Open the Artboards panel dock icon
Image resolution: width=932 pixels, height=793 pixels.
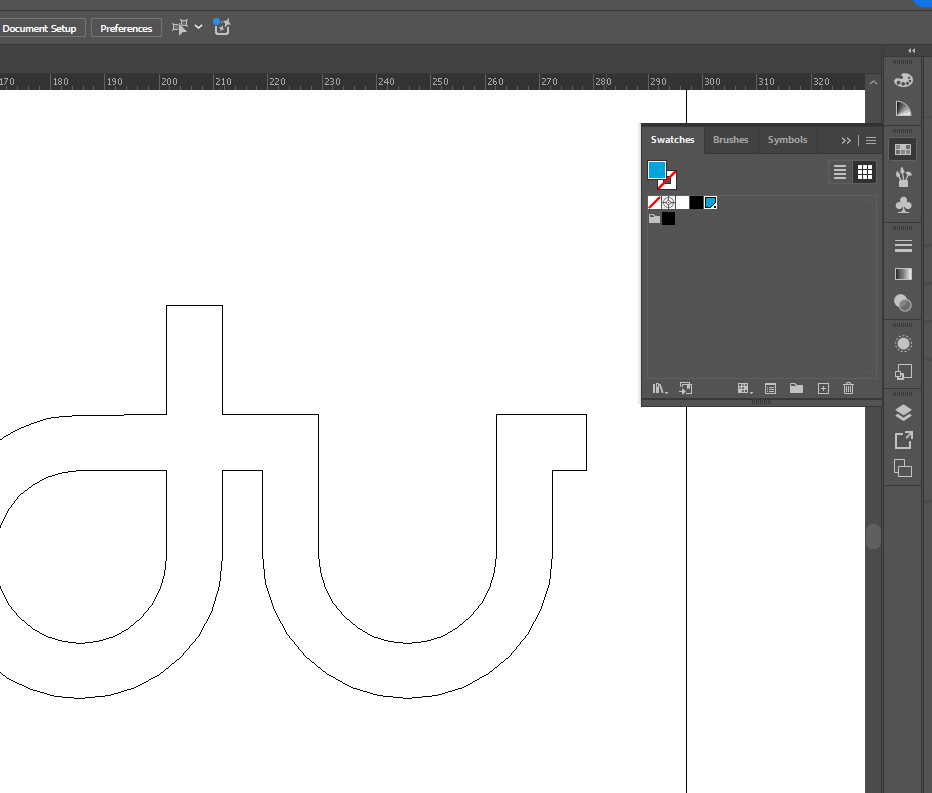(903, 468)
